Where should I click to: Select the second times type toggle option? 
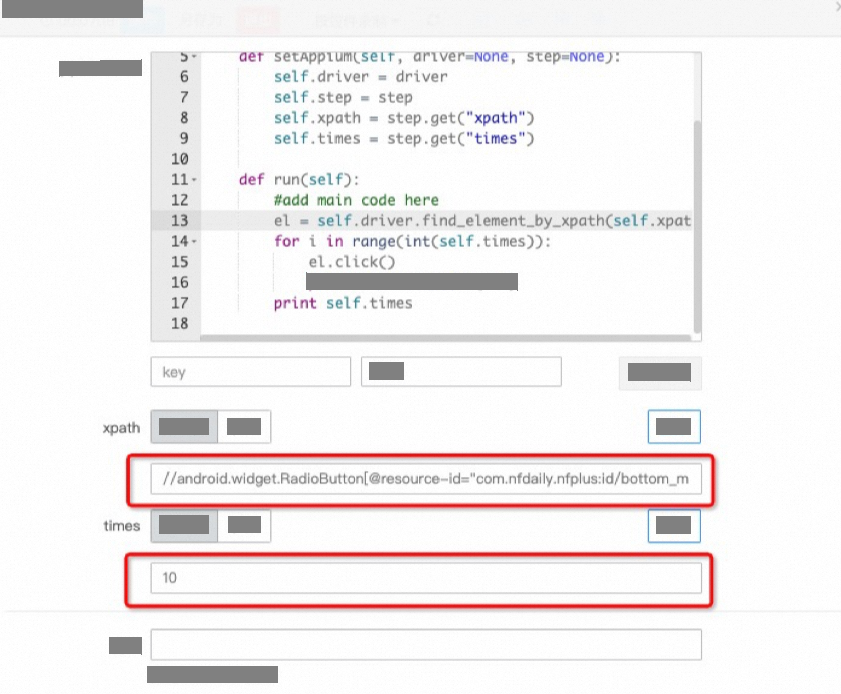[x=244, y=525]
